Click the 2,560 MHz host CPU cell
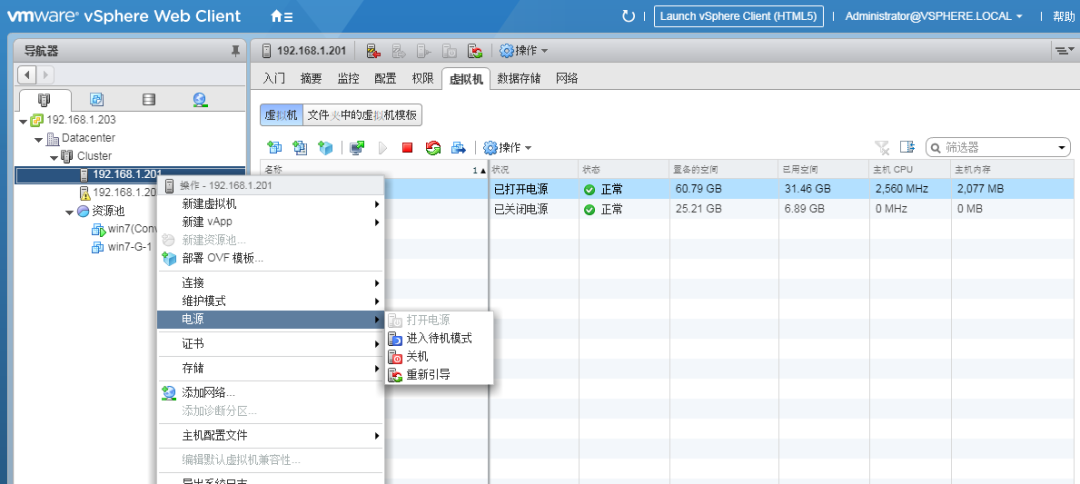1080x484 pixels. click(909, 189)
